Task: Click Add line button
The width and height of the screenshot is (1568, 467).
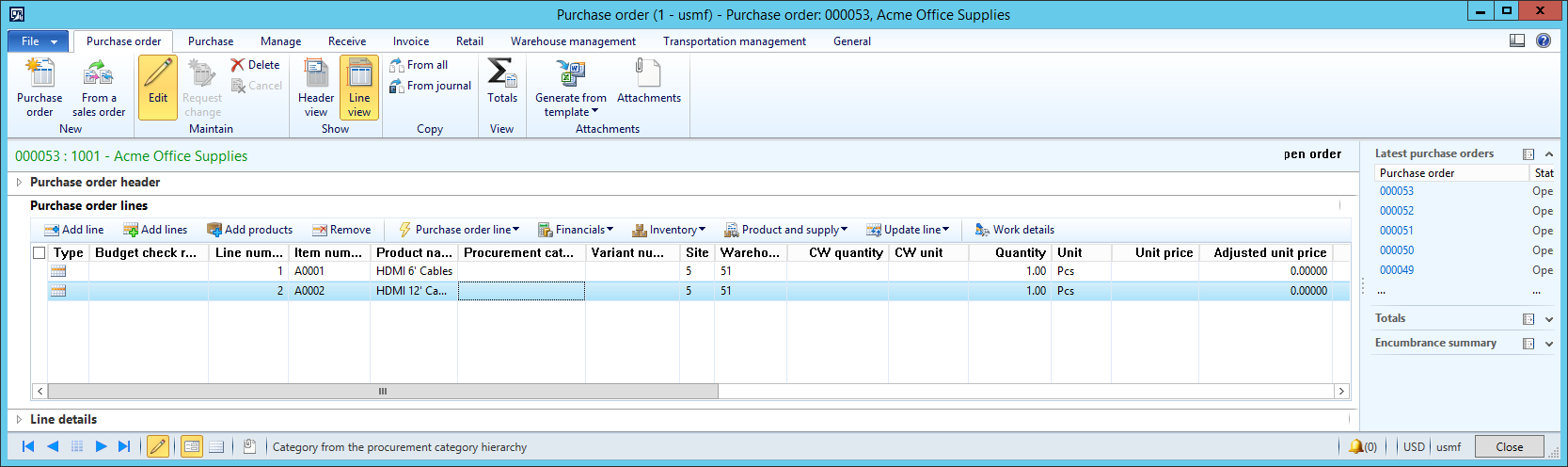Action: [x=74, y=230]
